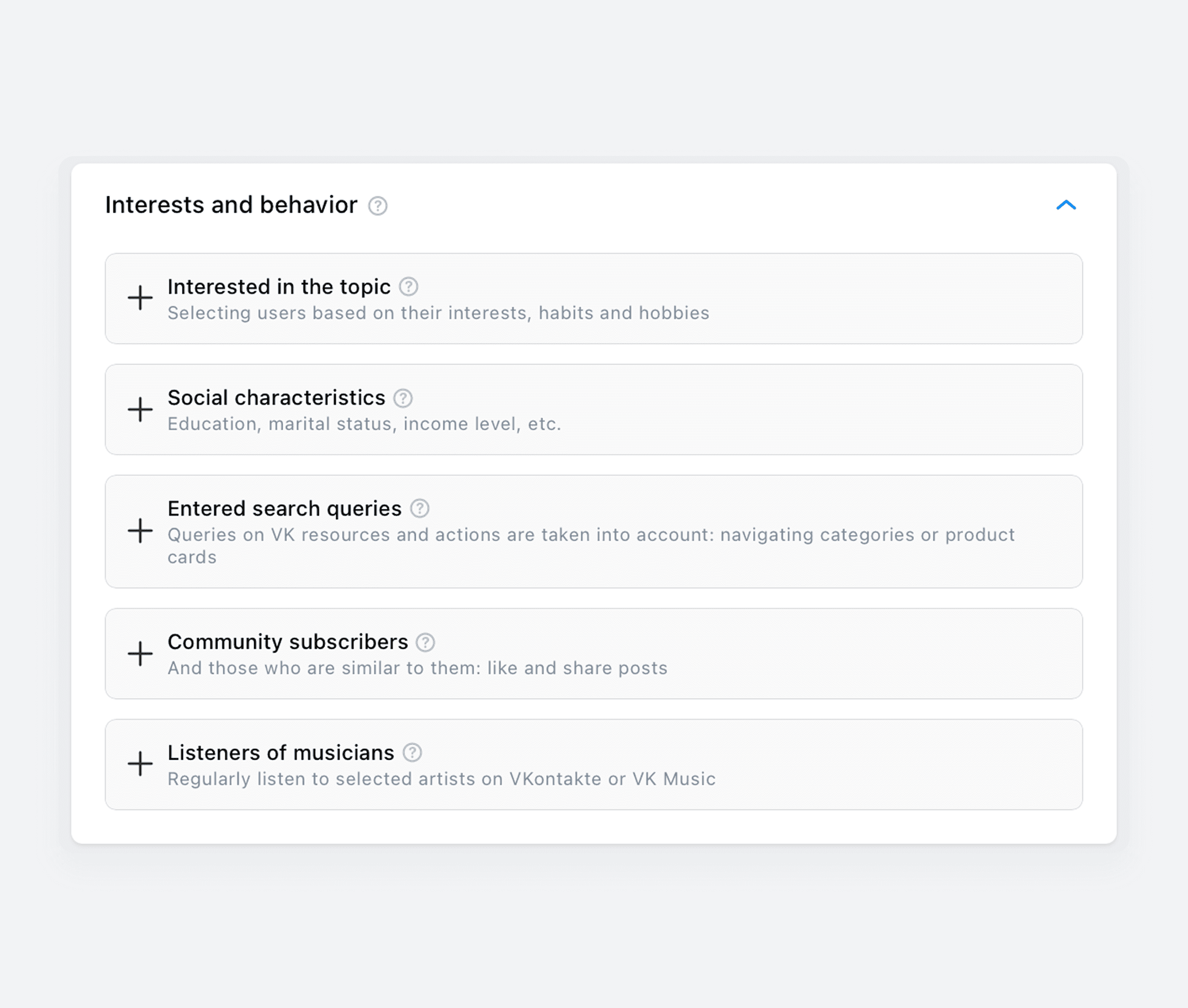This screenshot has width=1188, height=1008.
Task: Open question mark next to Listeners of musicians
Action: pos(413,753)
